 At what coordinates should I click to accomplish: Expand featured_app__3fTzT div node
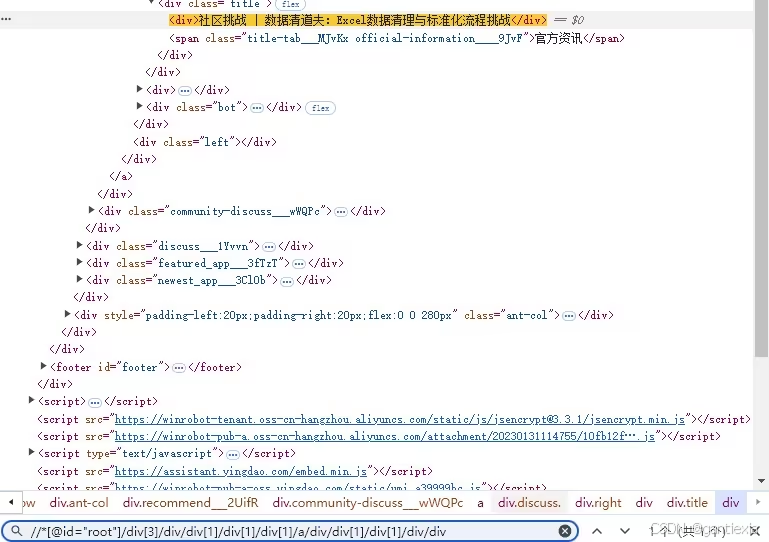(79, 262)
